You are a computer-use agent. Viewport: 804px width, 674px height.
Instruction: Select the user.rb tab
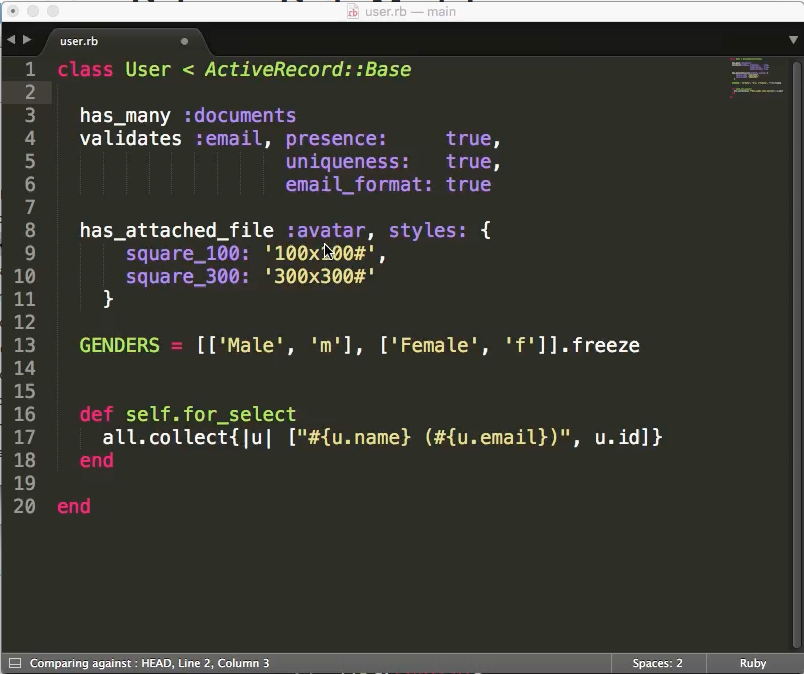[80, 42]
